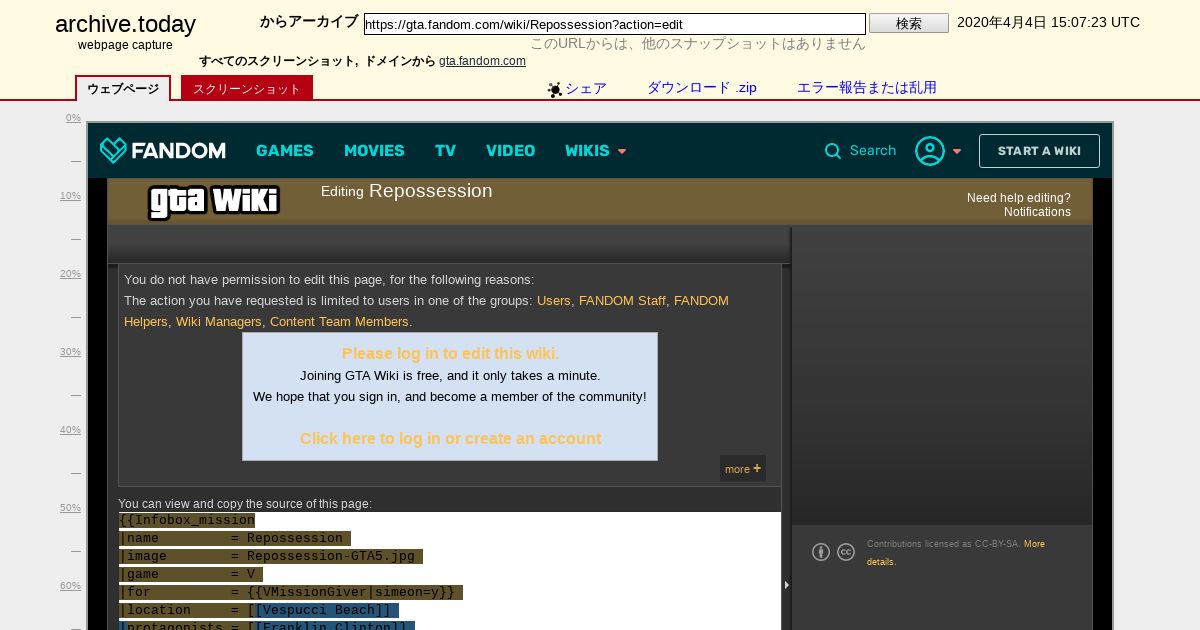Jump to the 20% page marker

coord(70,274)
